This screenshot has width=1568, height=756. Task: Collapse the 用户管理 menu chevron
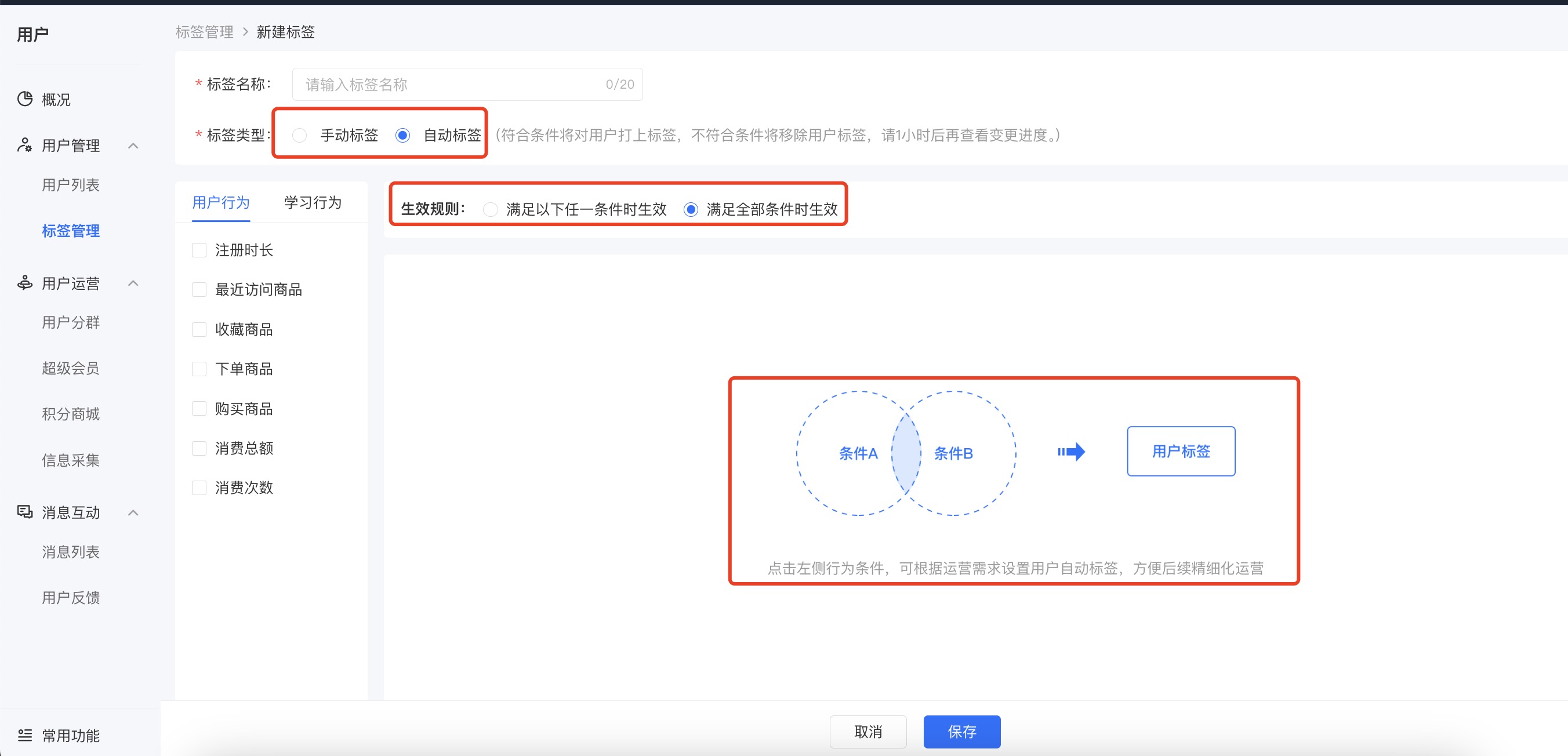[x=133, y=146]
